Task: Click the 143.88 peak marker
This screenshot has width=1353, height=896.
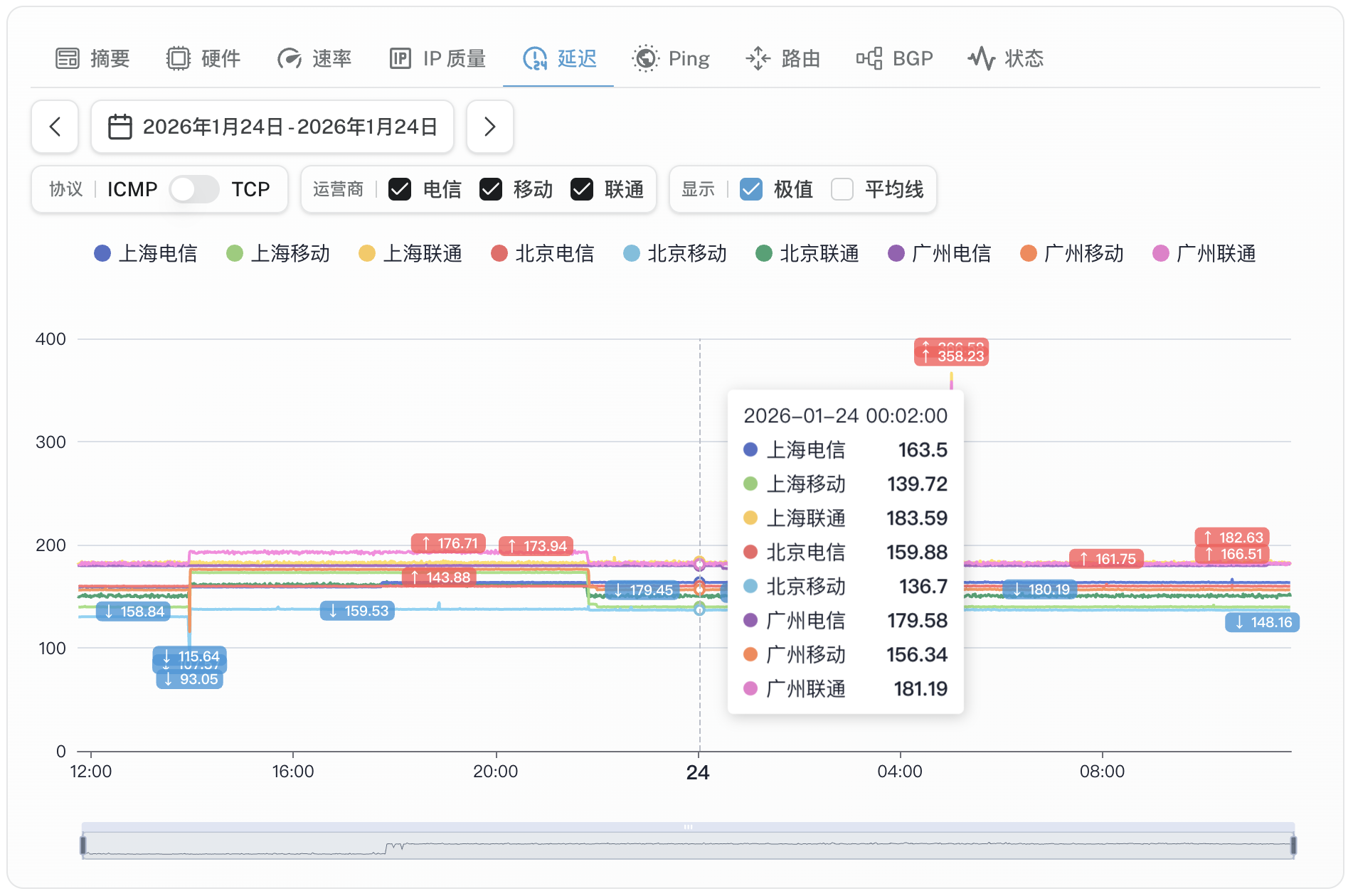Action: click(x=440, y=577)
